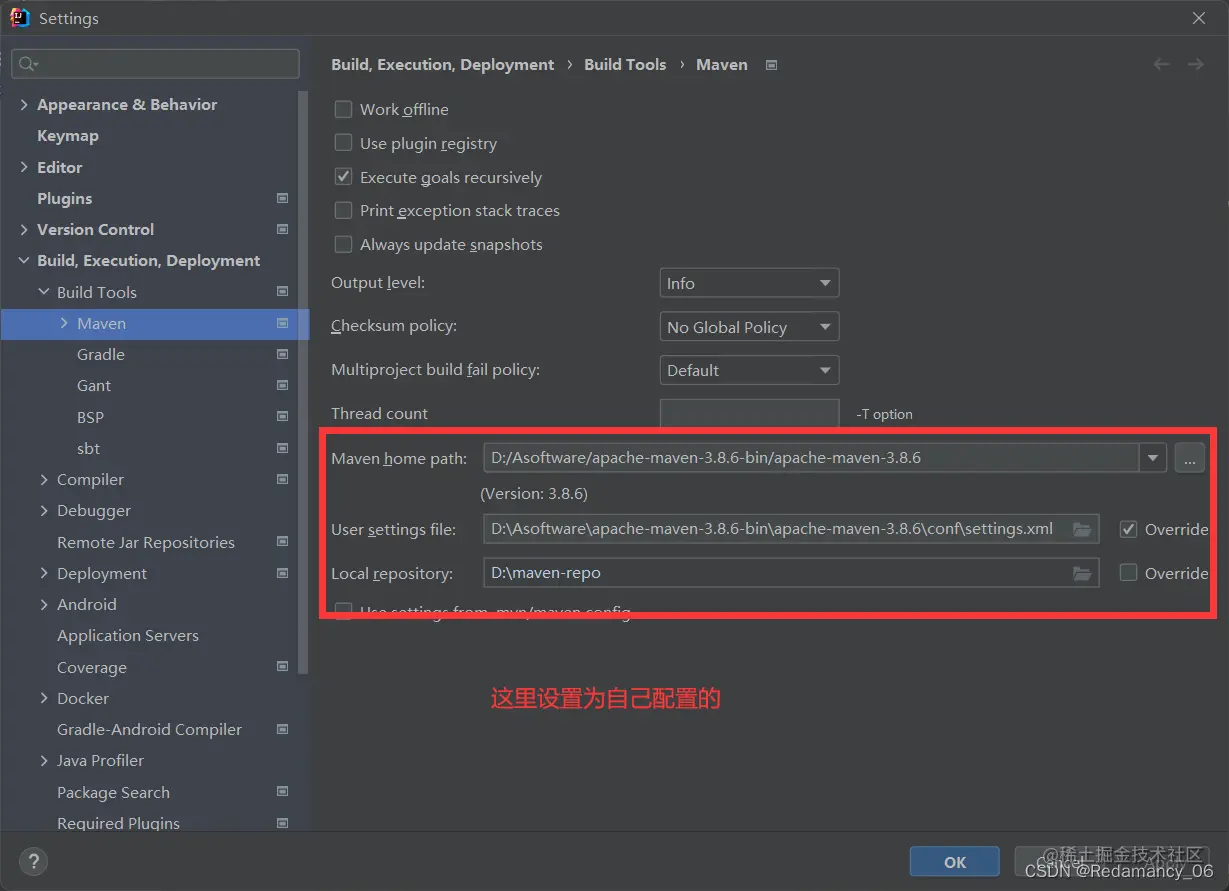The width and height of the screenshot is (1229, 891).
Task: Click the IntelliJ logo in title bar
Action: click(19, 18)
